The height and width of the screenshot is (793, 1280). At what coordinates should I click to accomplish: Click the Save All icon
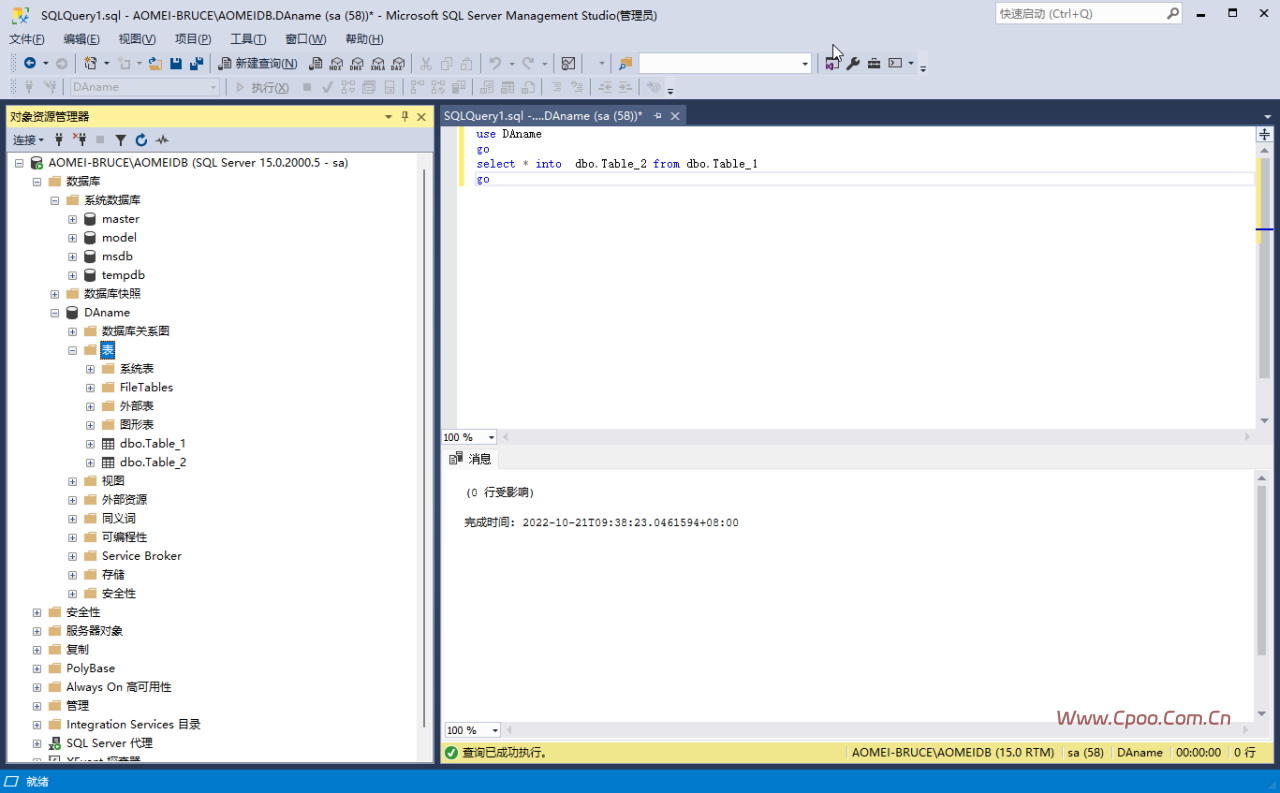click(196, 63)
